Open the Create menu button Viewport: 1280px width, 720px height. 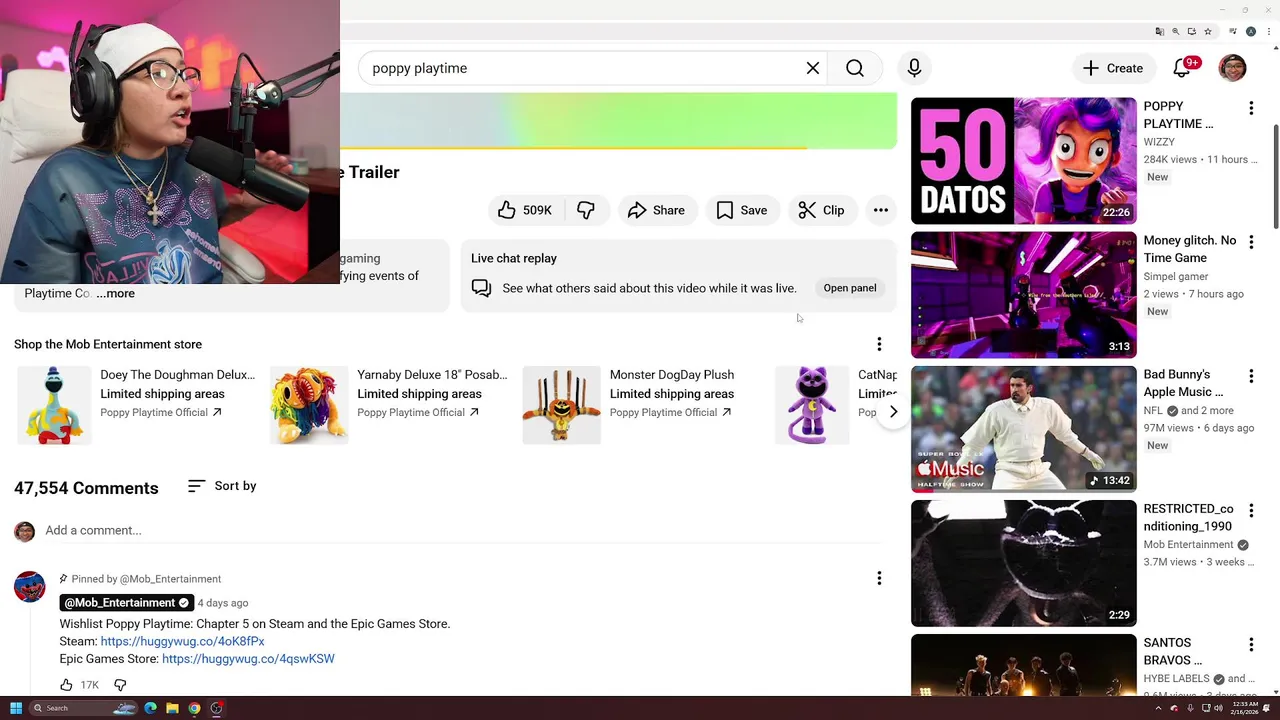1113,68
